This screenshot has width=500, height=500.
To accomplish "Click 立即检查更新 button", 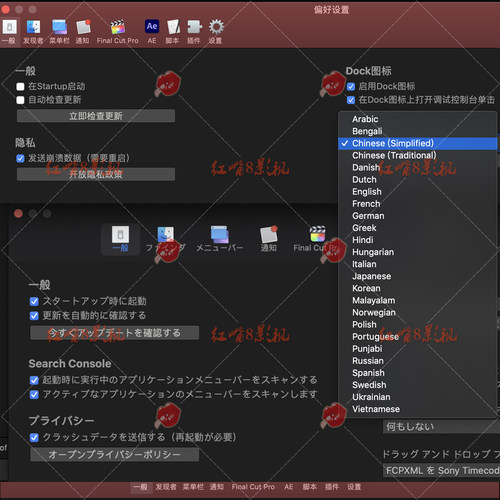I will (96, 116).
